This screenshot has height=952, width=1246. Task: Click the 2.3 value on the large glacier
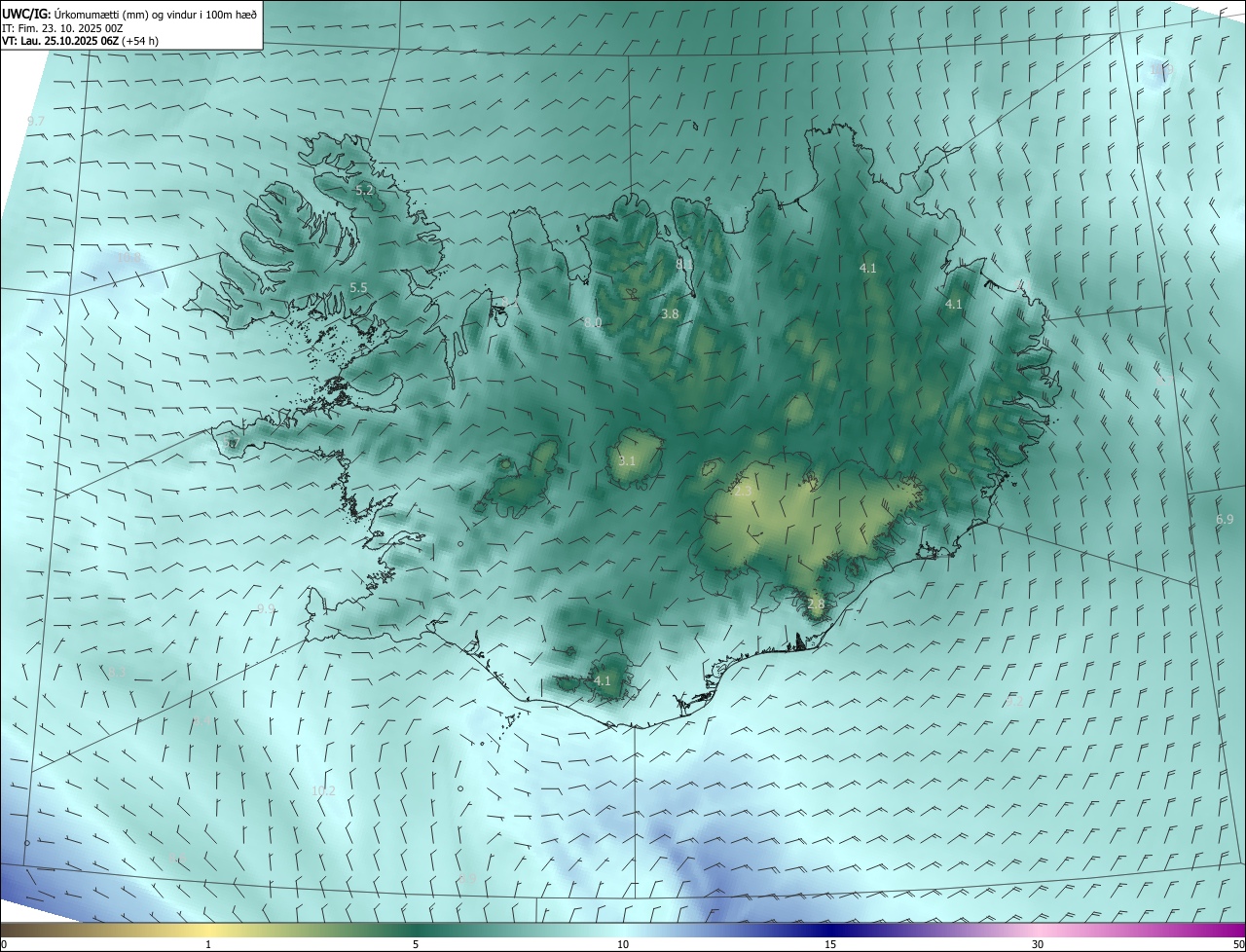743,492
